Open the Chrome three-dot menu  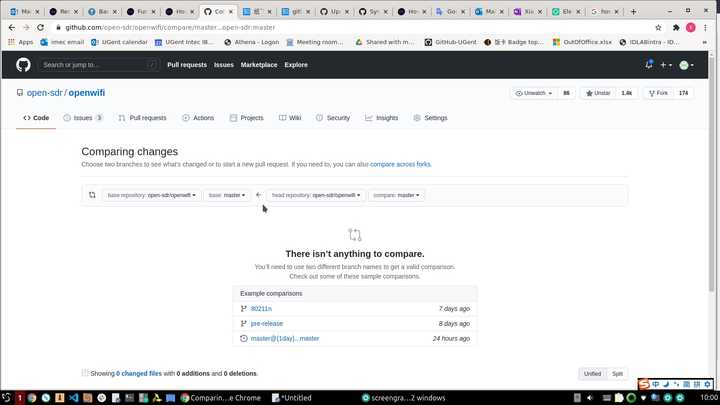click(x=705, y=28)
